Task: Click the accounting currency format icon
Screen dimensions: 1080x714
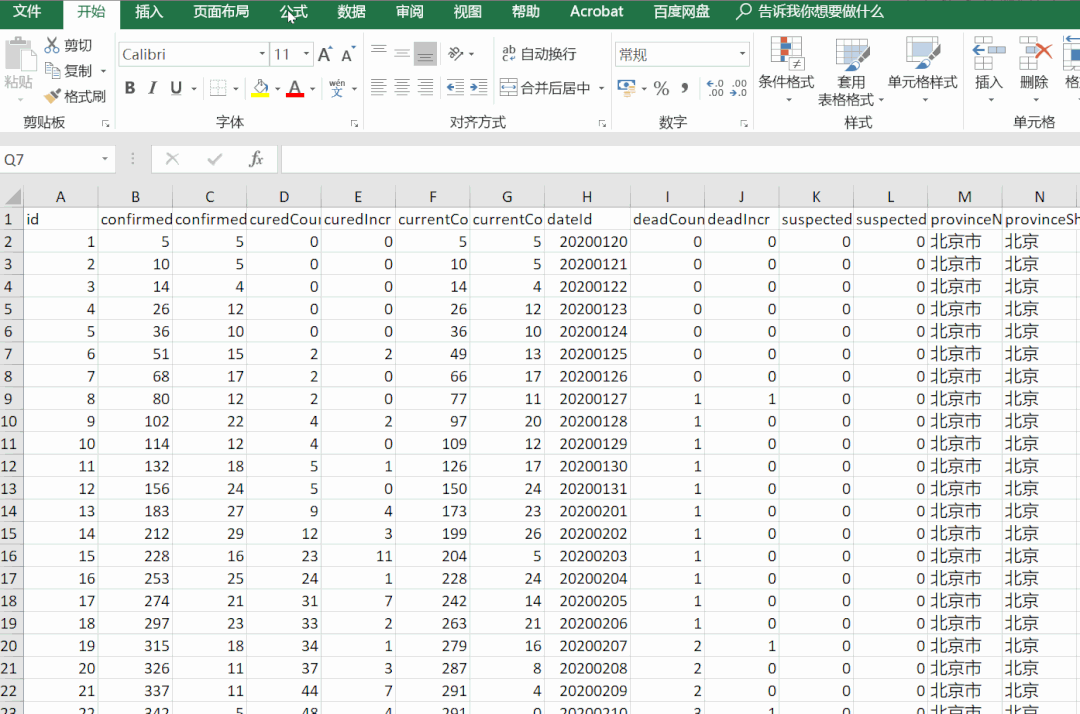Action: tap(626, 88)
